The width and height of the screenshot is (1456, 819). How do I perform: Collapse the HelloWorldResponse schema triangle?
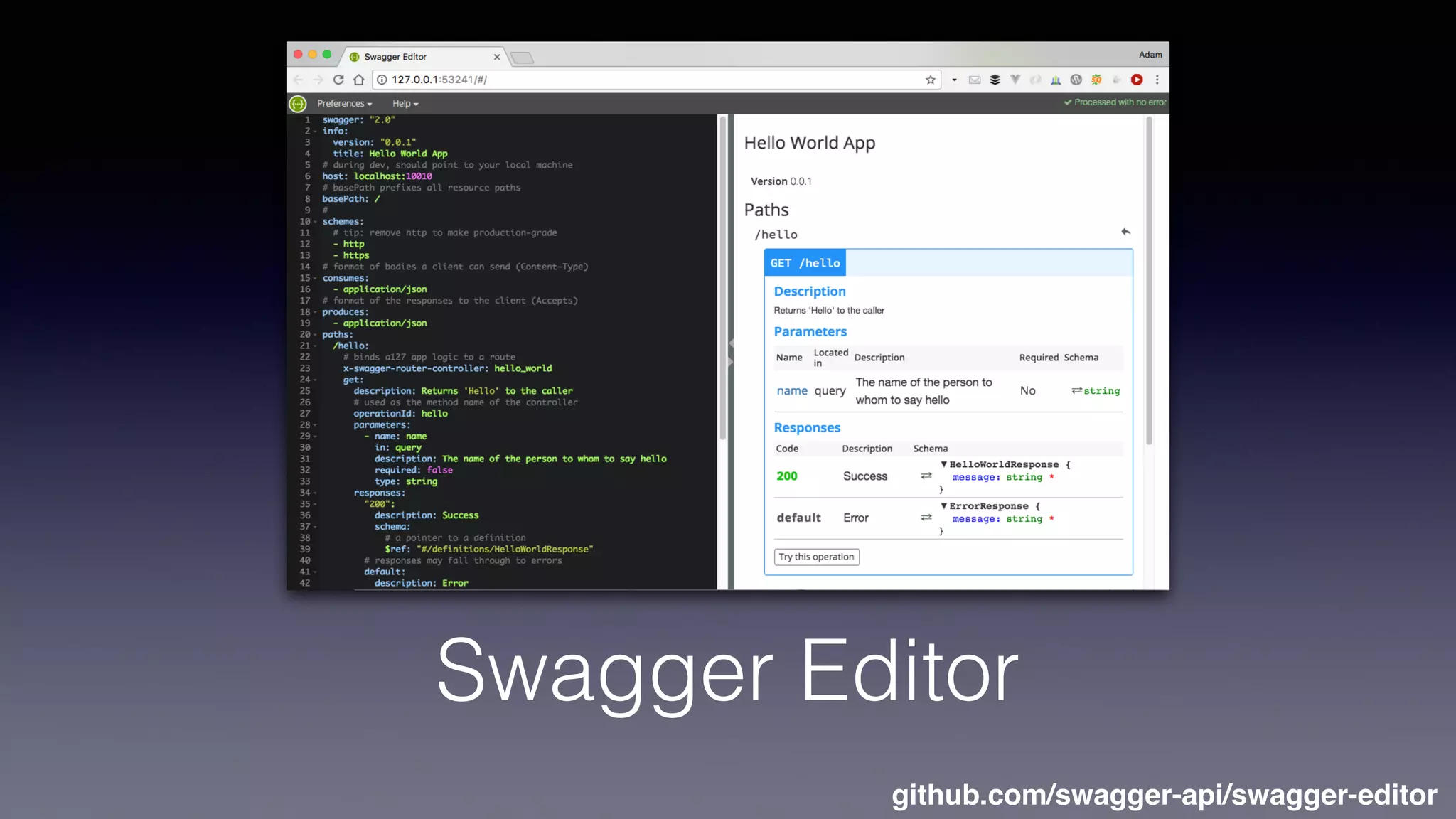[x=944, y=464]
